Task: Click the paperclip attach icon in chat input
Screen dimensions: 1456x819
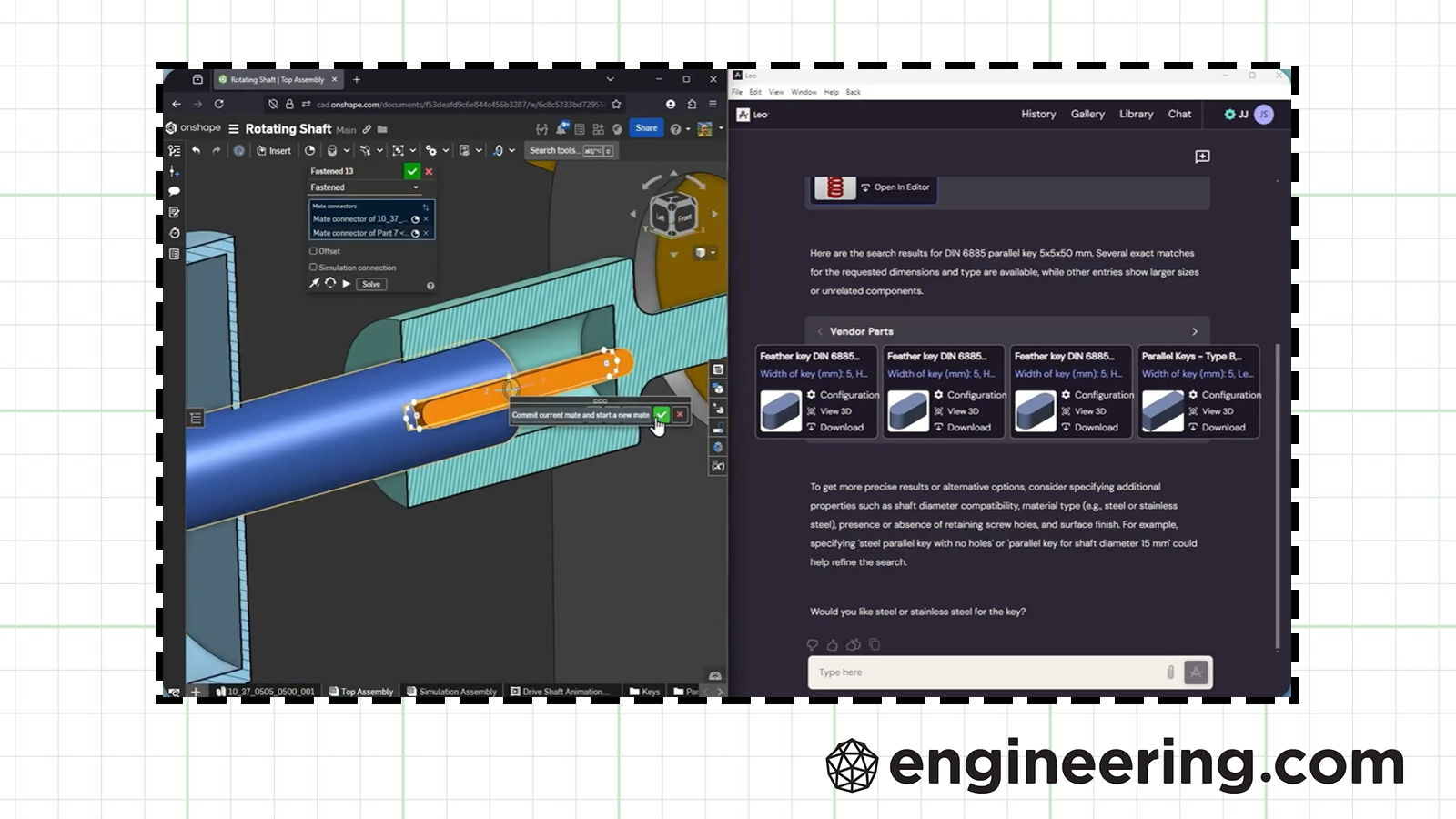Action: coord(1170,672)
